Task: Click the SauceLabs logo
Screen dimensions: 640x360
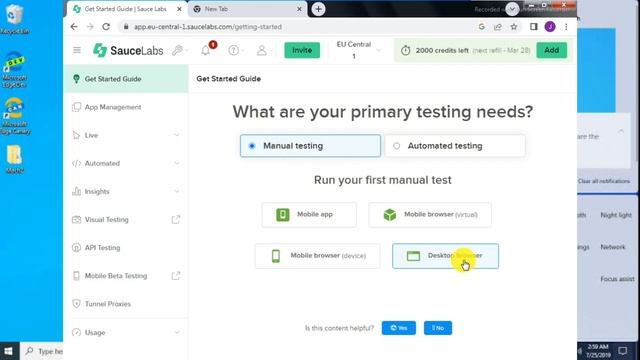Action: [x=128, y=50]
